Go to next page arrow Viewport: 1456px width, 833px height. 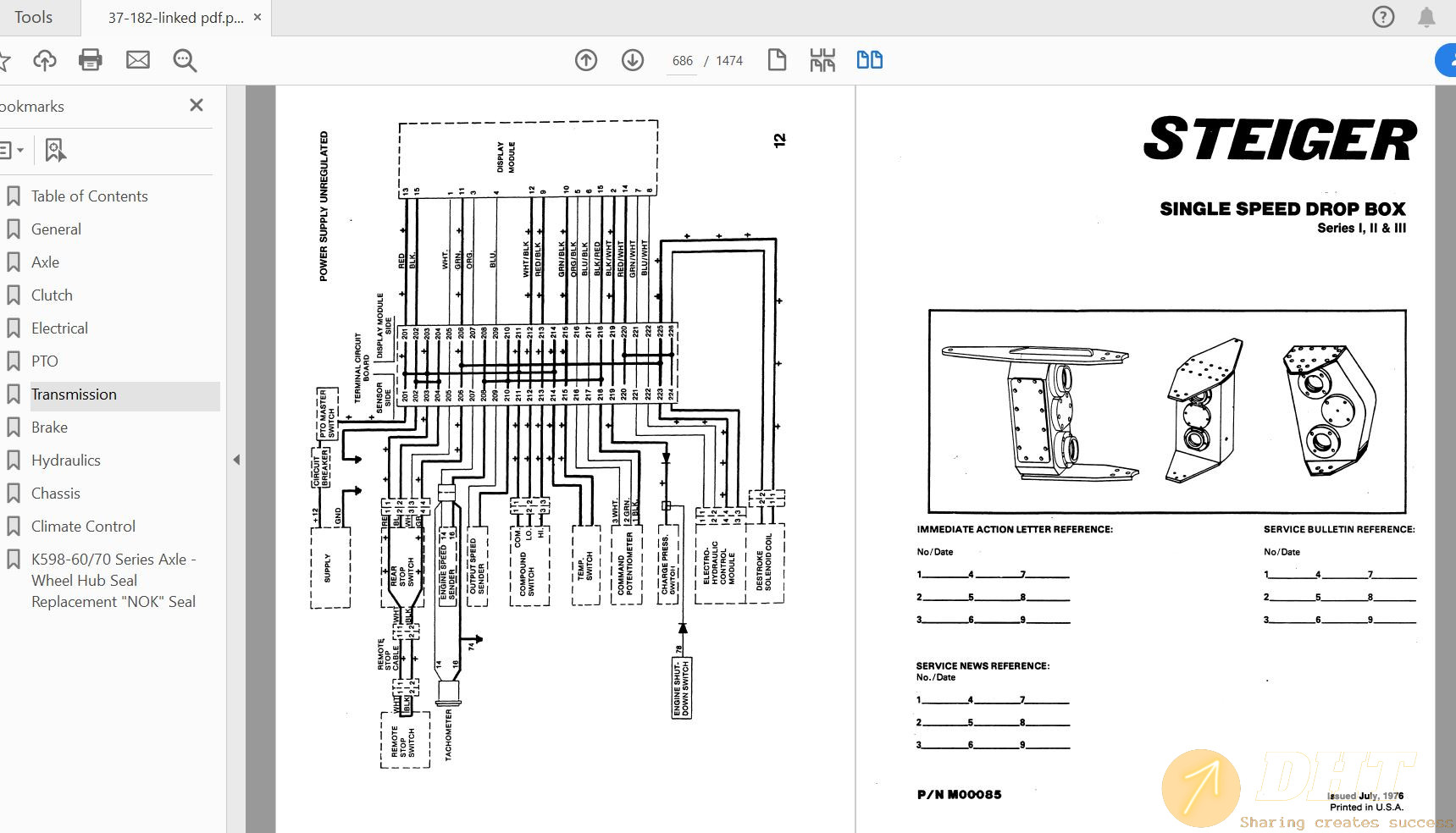coord(633,60)
